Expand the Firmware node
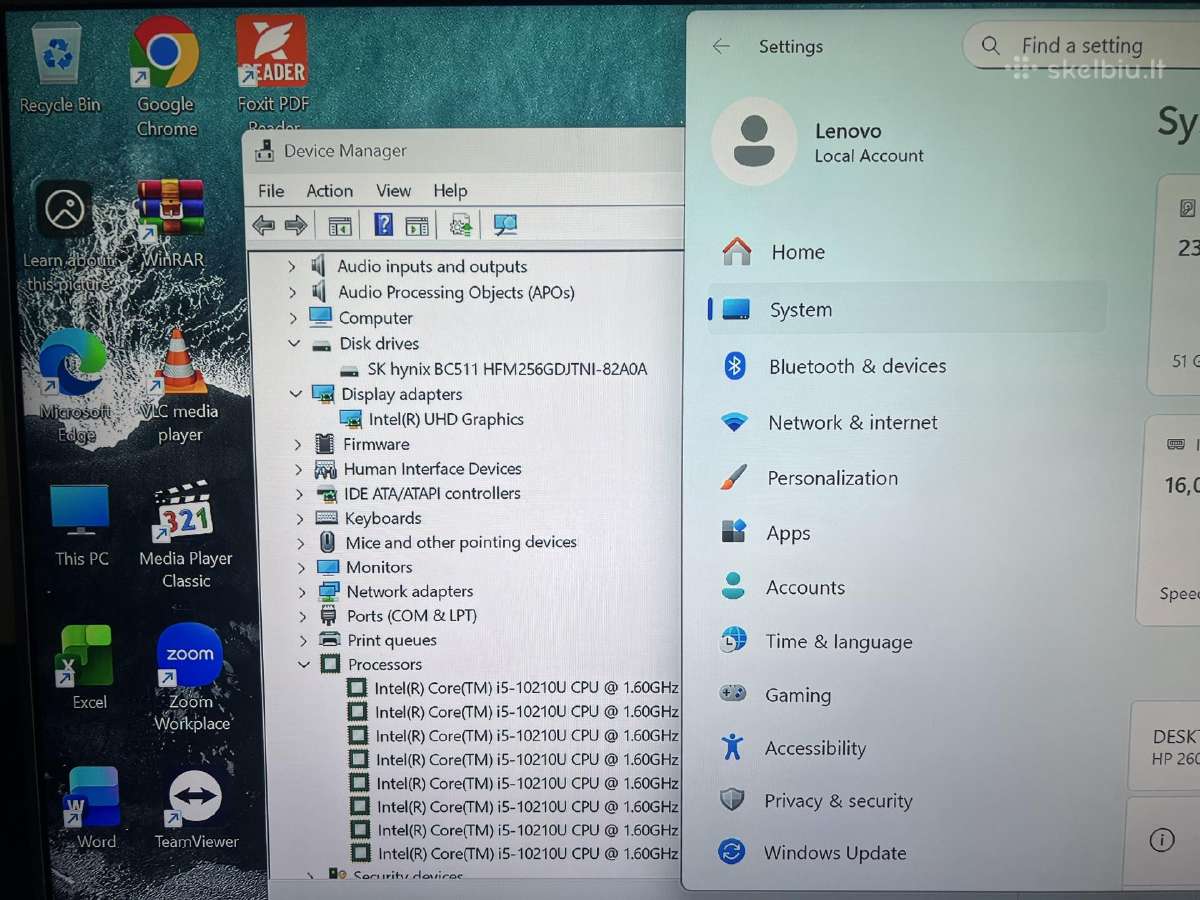1200x900 pixels. (x=297, y=444)
